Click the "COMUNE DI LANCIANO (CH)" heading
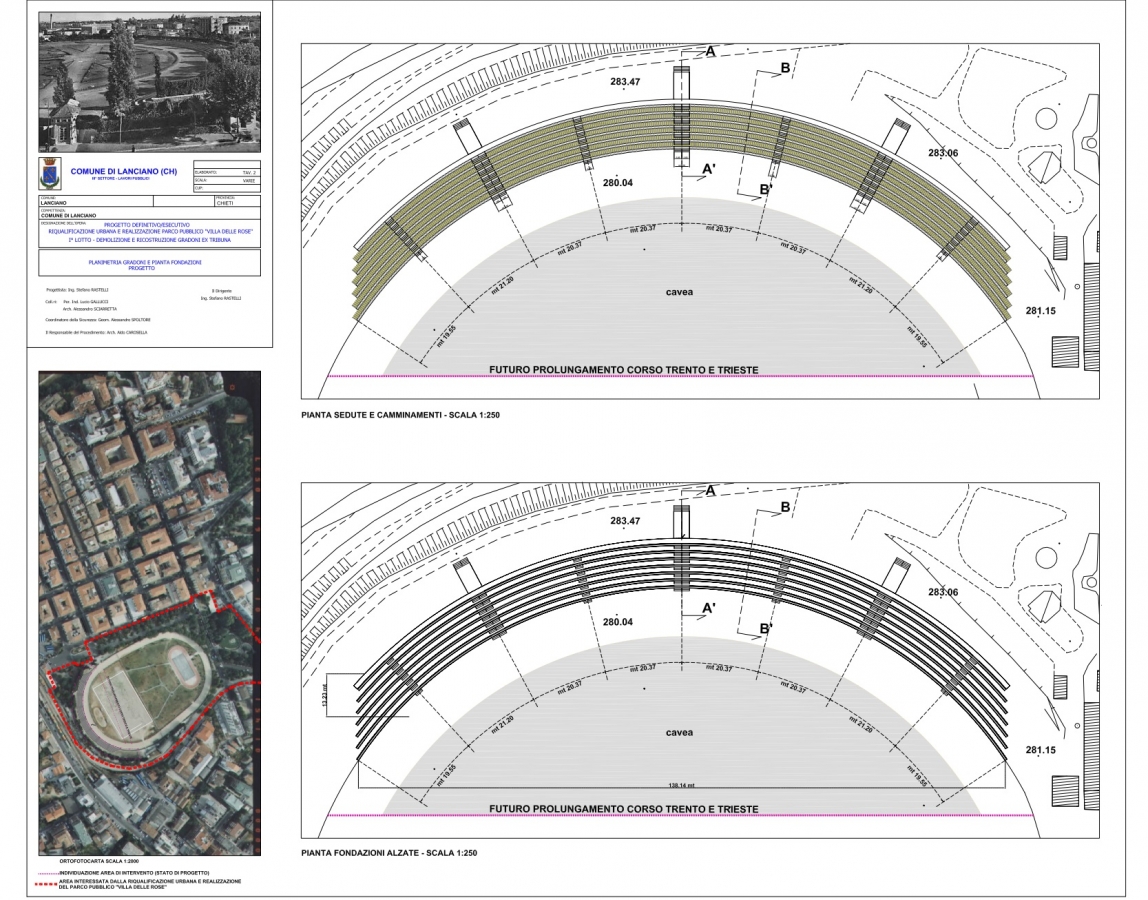Screen dimensions: 1148x900 coord(123,172)
